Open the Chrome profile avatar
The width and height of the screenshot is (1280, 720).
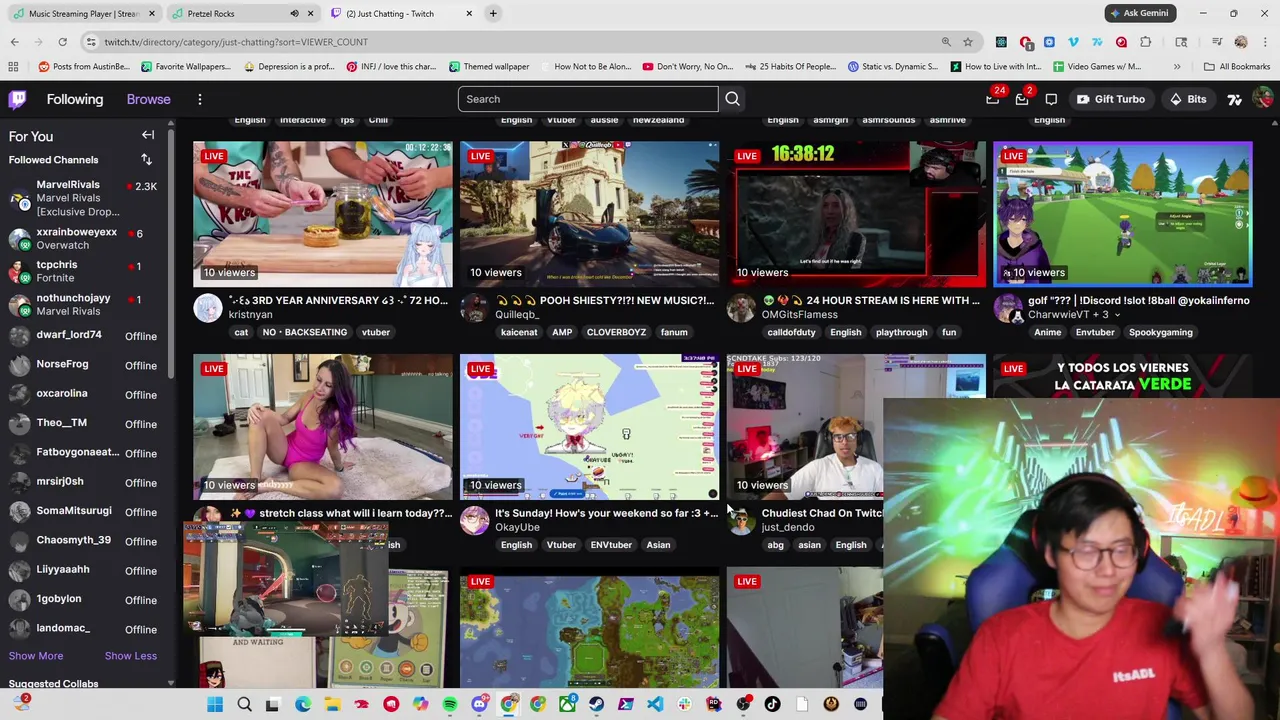tap(1241, 42)
